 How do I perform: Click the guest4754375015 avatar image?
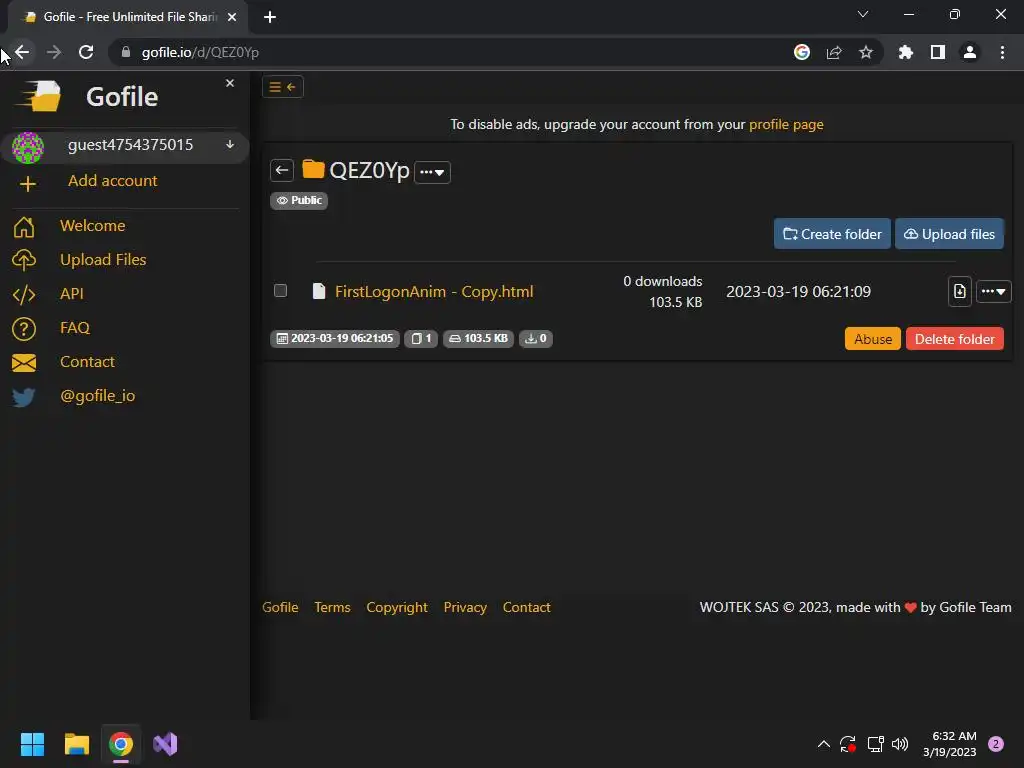click(28, 147)
